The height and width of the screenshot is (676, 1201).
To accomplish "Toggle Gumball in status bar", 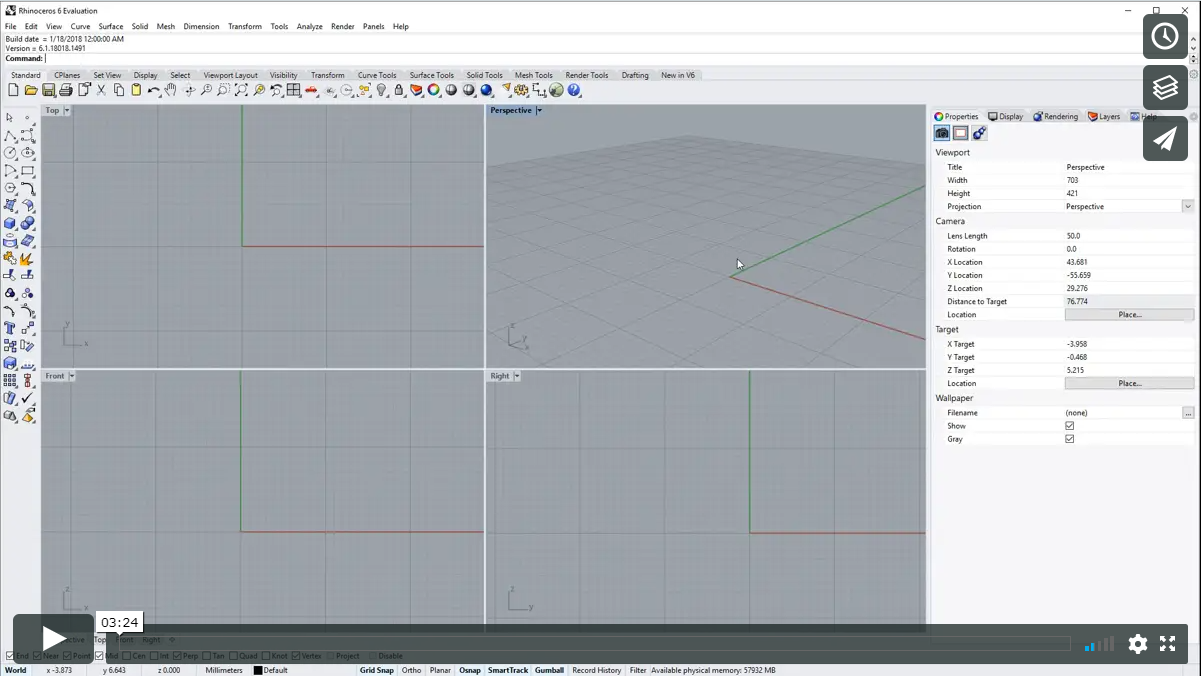I will [x=549, y=670].
